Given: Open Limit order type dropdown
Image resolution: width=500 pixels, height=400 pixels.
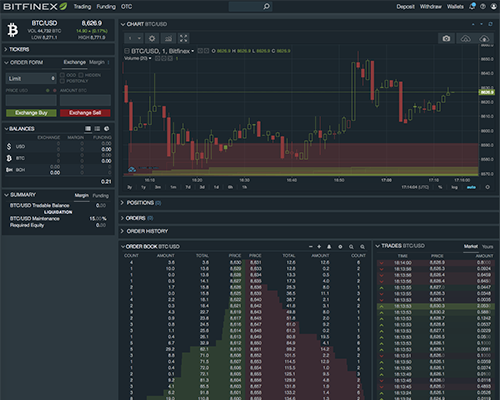Looking at the screenshot, I should 31,79.
